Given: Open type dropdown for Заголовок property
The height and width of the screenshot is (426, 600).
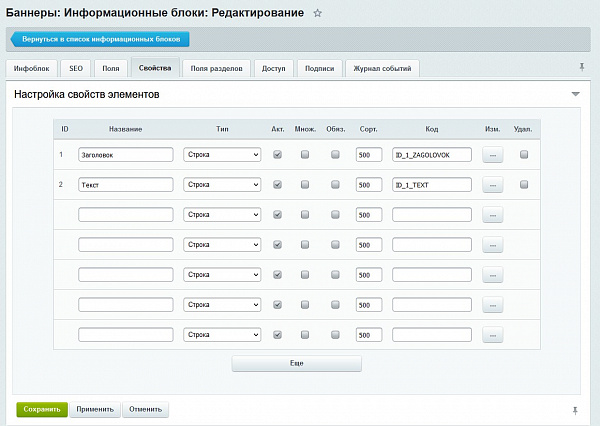Looking at the screenshot, I should click(x=222, y=155).
